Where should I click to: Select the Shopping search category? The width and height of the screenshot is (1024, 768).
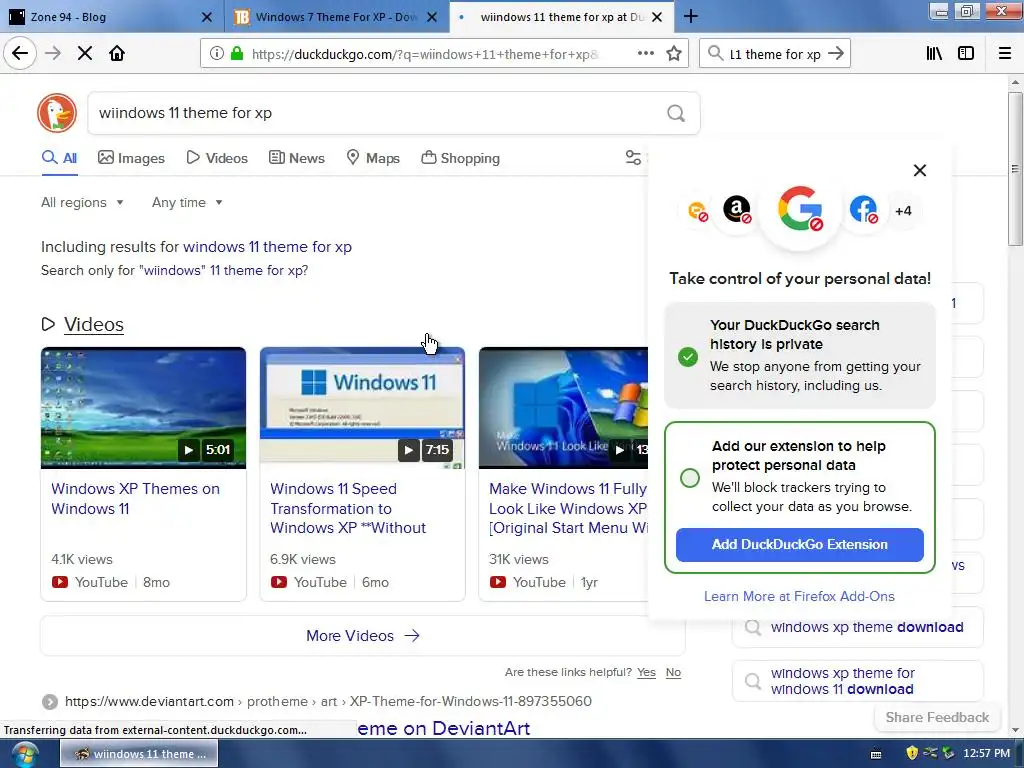(460, 158)
